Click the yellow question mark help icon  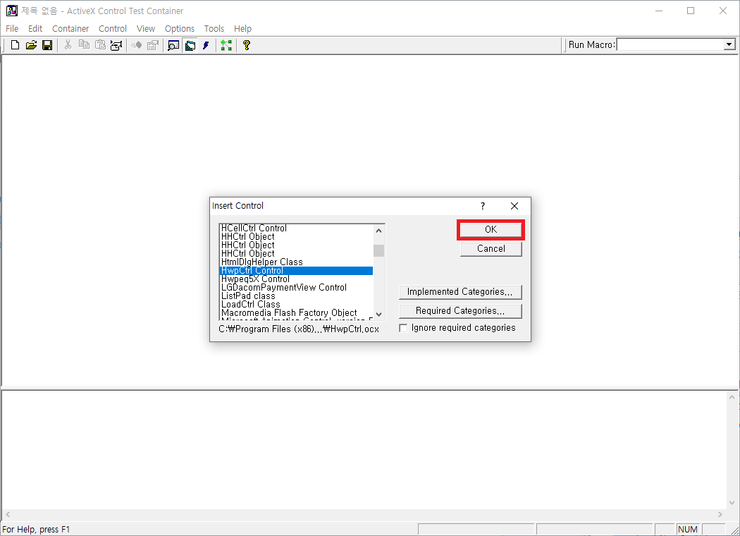click(246, 45)
